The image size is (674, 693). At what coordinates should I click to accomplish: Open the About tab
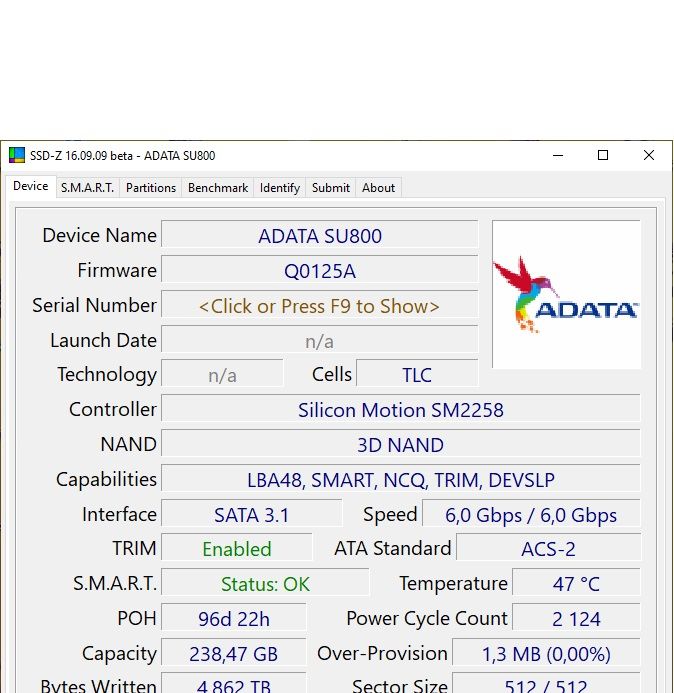(x=378, y=188)
